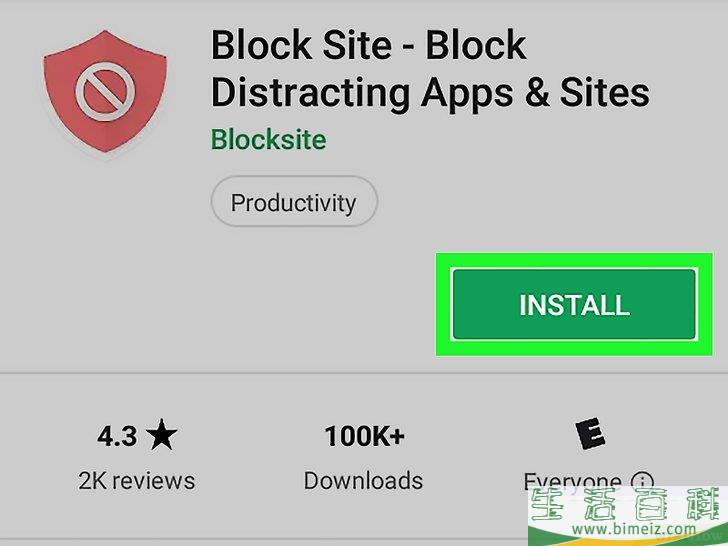Install the app using the green INSTALL button
This screenshot has height=546, width=728.
(574, 305)
